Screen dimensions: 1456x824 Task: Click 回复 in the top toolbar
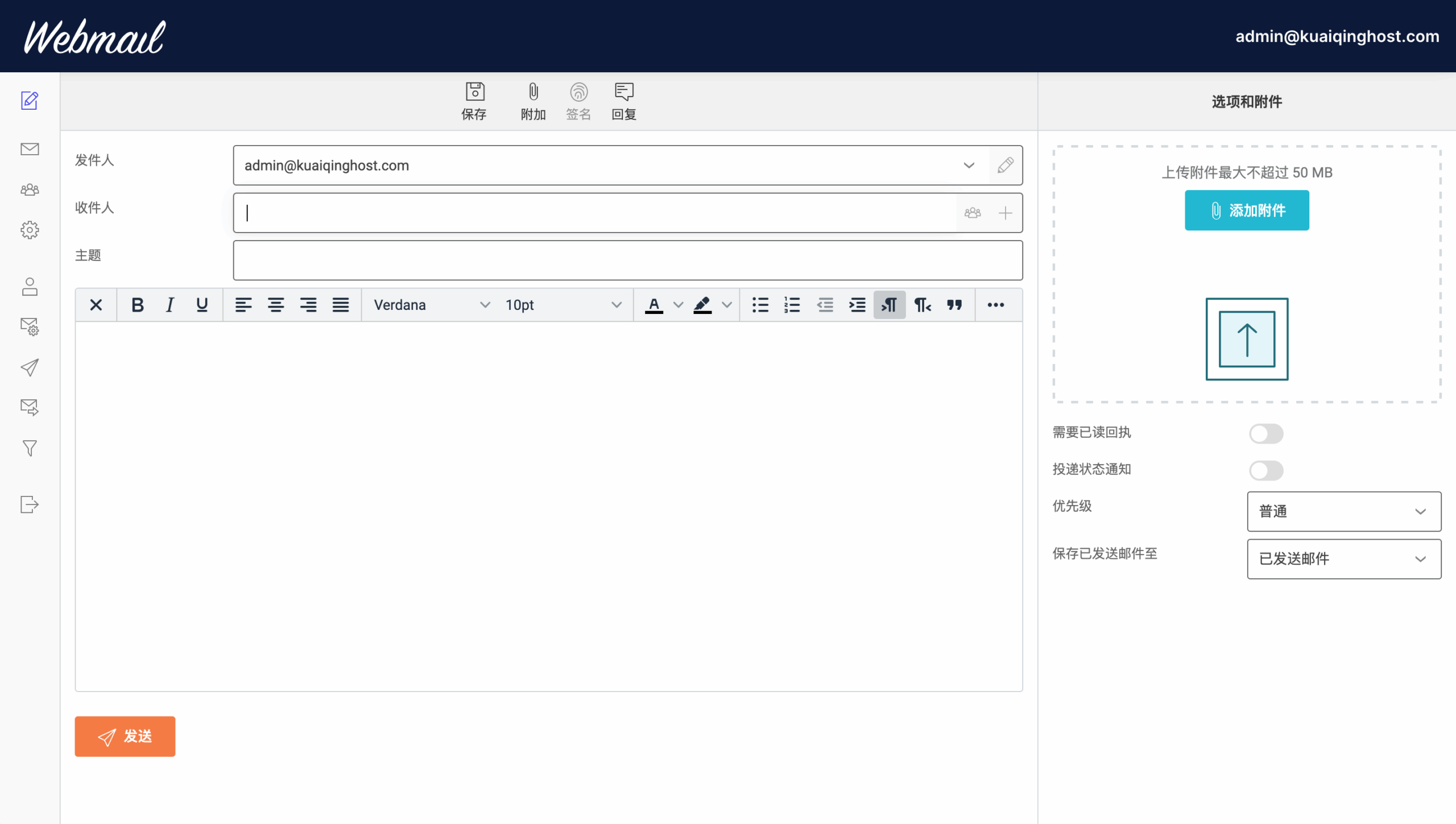624,101
